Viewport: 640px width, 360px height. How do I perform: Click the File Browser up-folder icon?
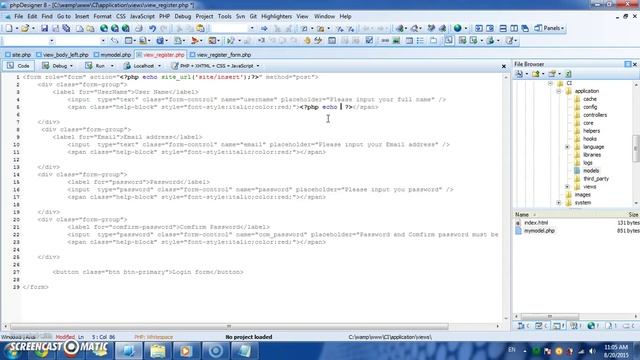(x=536, y=74)
